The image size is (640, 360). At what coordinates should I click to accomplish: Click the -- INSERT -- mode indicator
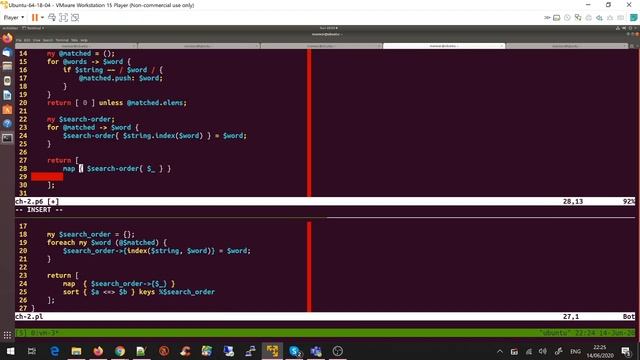[39, 210]
